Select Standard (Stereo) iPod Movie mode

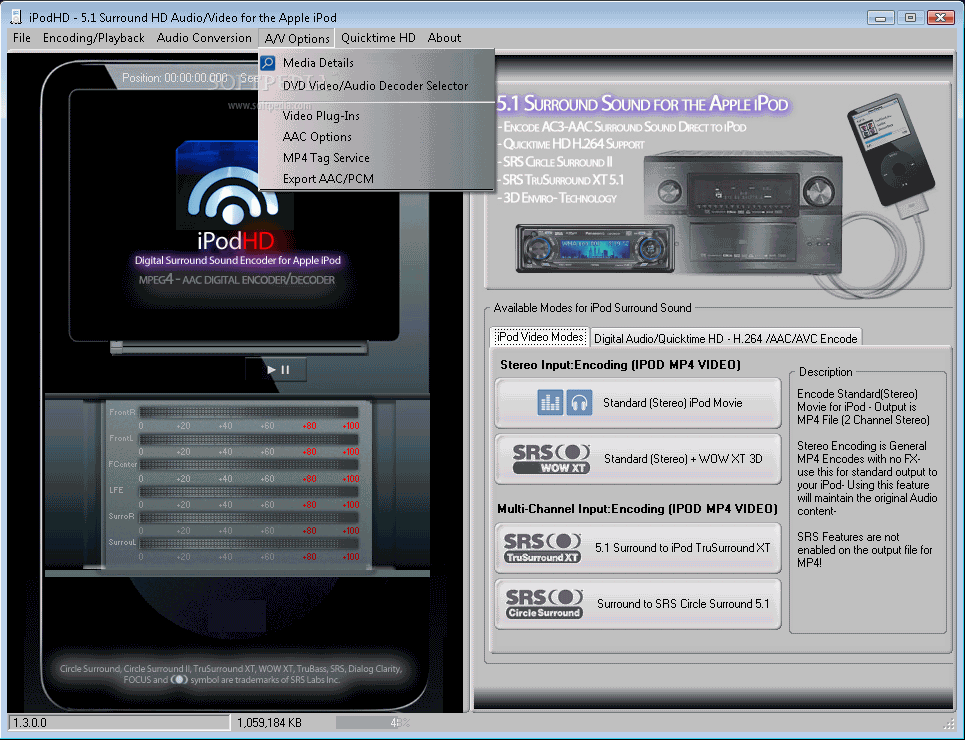pos(638,403)
